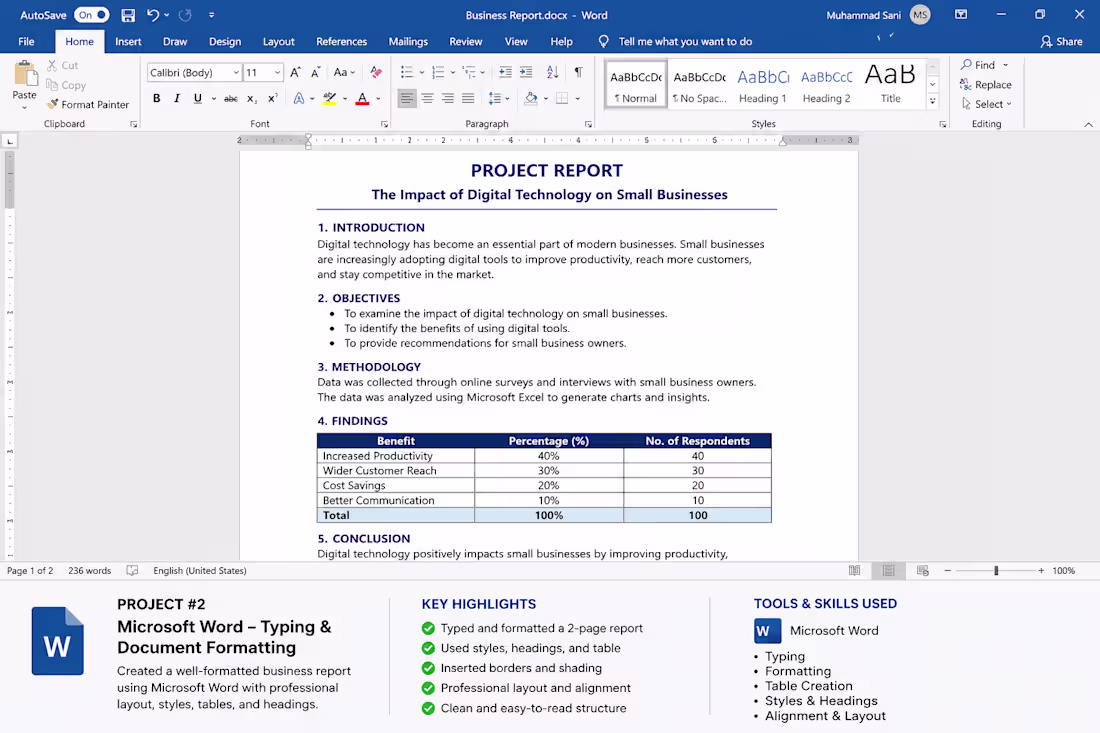
Task: Align text to the right
Action: point(448,99)
